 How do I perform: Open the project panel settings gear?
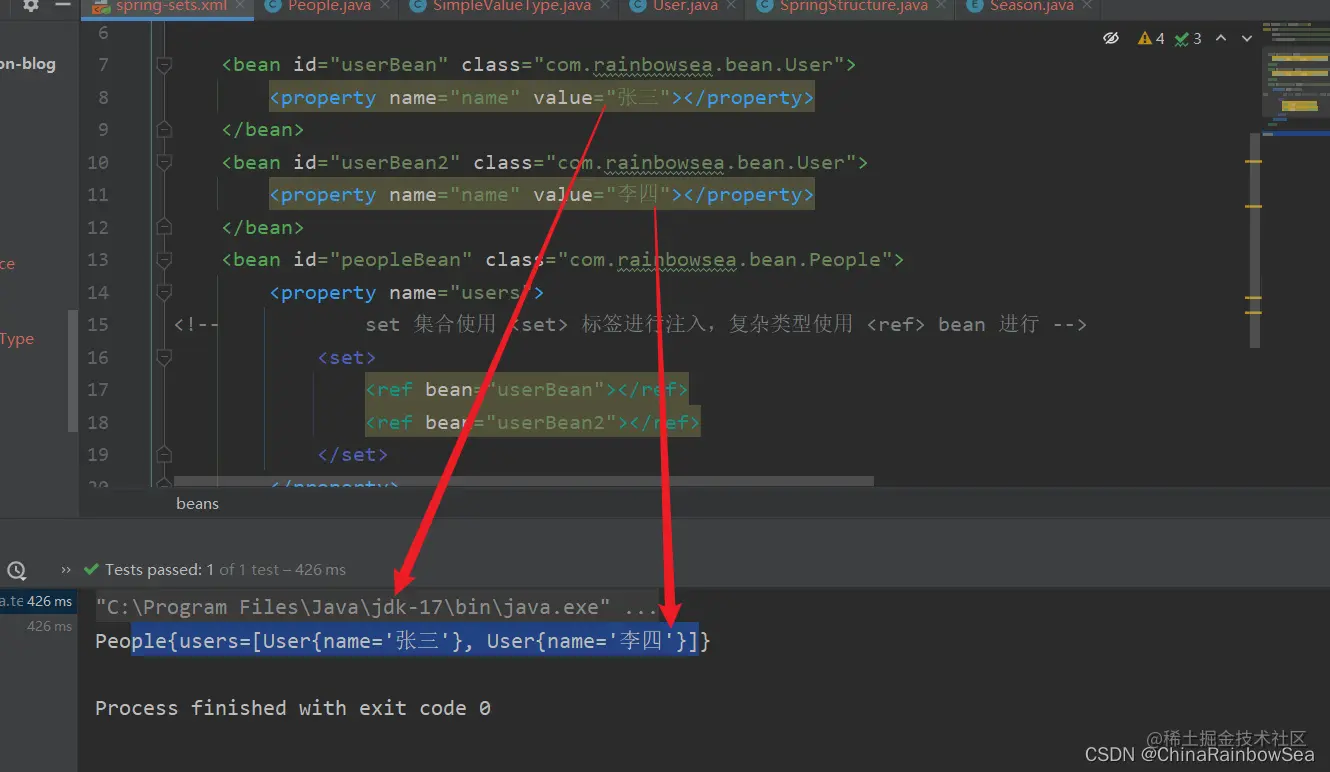tap(31, 6)
